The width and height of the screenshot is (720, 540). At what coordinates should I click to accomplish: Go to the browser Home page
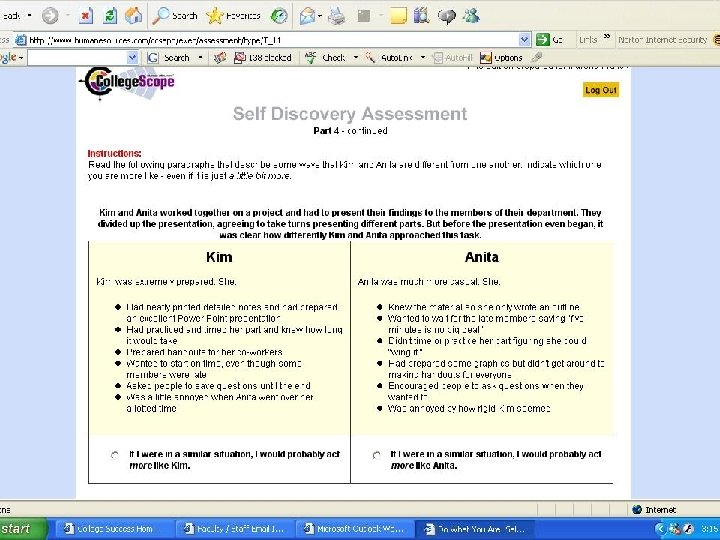pos(134,16)
